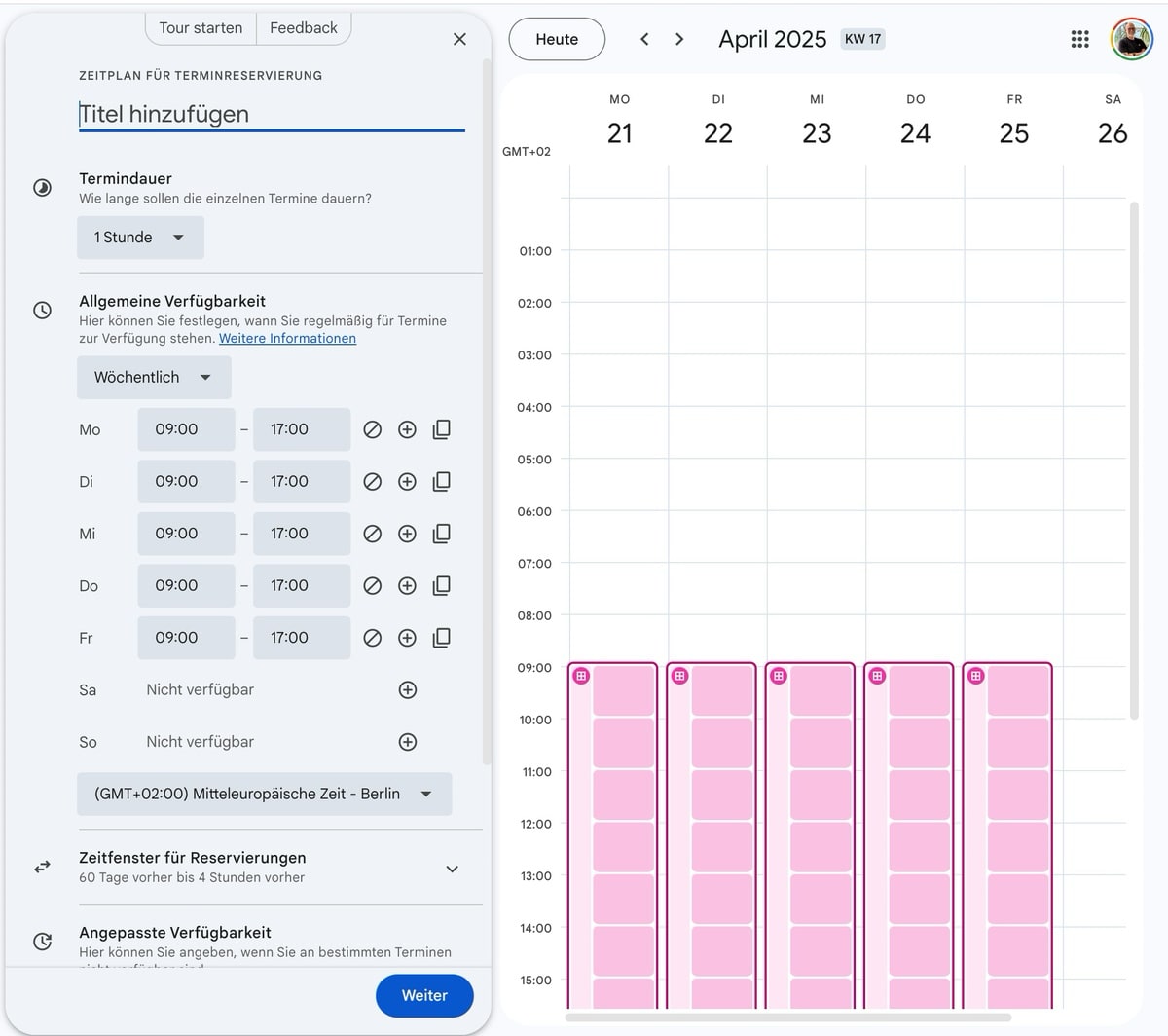Mark Monday as unavailable with the block icon
The width and height of the screenshot is (1168, 1036).
click(x=372, y=429)
